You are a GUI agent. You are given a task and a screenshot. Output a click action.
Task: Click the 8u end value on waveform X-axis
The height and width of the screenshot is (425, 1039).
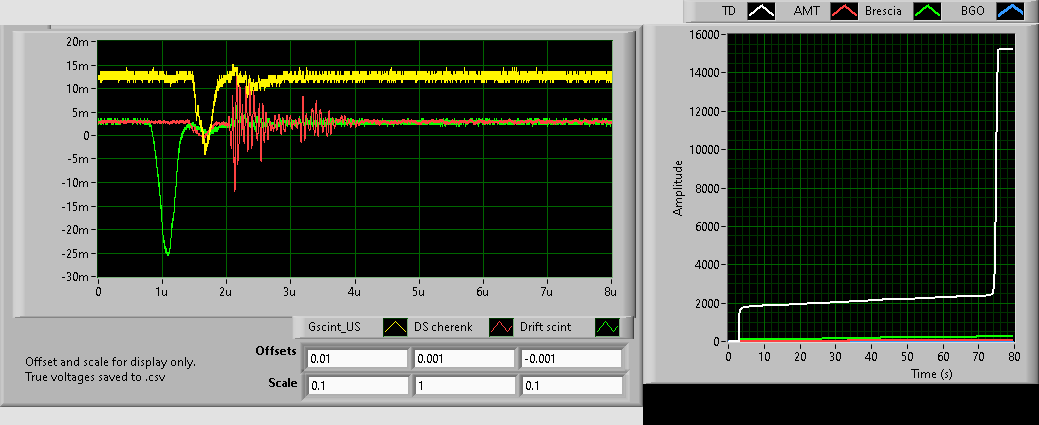click(x=609, y=291)
